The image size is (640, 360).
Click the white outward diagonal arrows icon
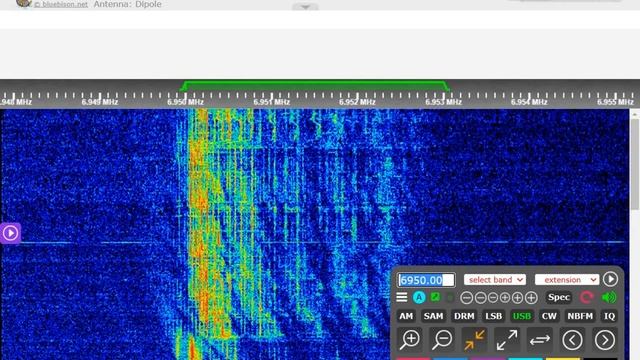pos(507,340)
